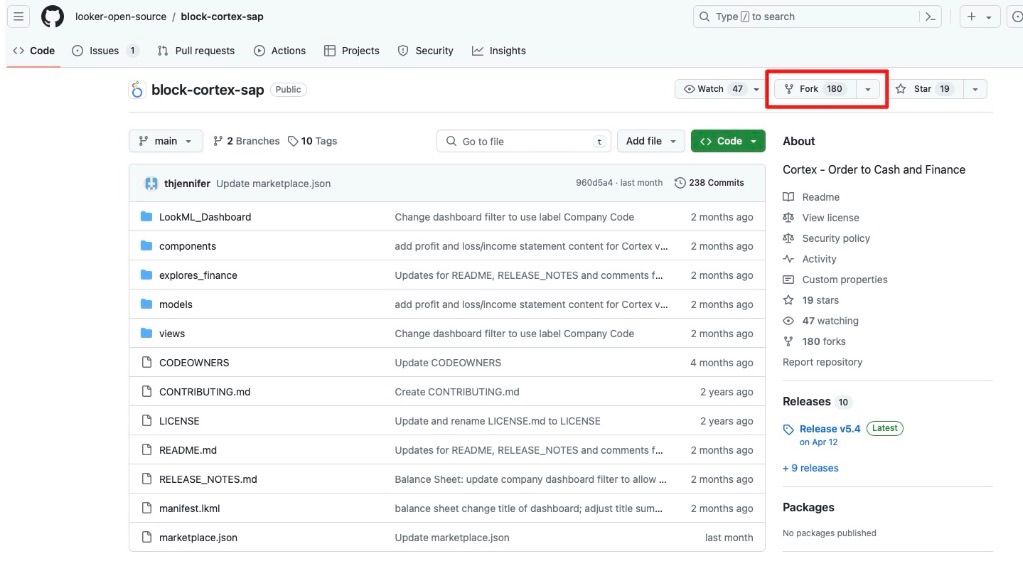Click thjennifer's commit author avatar
The width and height of the screenshot is (1023, 570).
(x=151, y=183)
